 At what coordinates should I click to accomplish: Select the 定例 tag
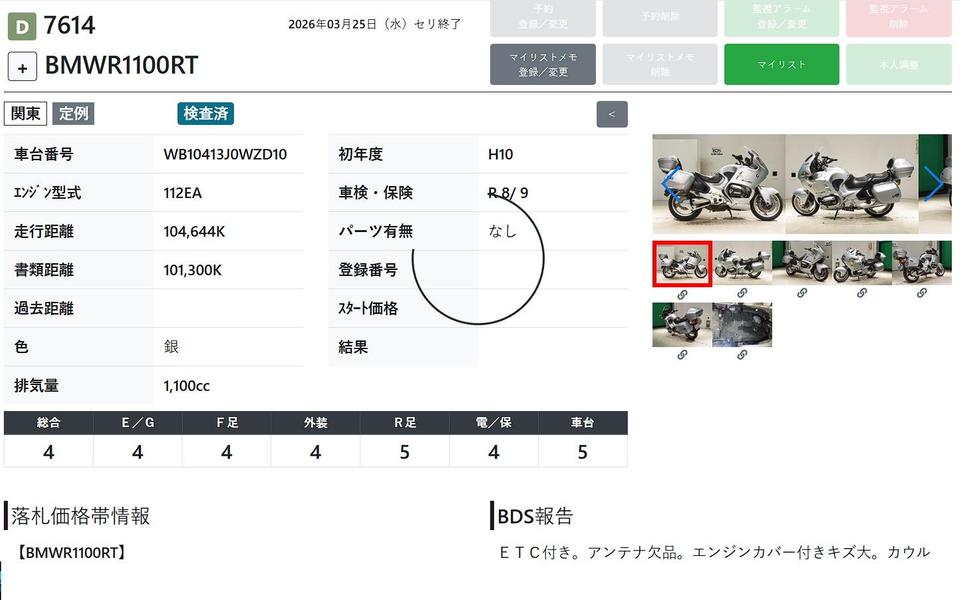pos(73,114)
